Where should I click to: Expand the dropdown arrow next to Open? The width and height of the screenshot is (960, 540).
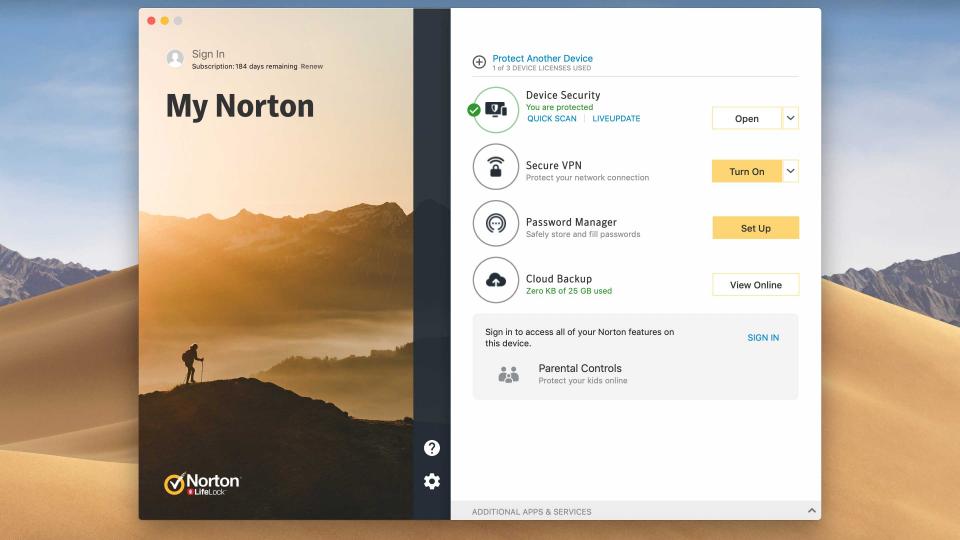click(790, 118)
